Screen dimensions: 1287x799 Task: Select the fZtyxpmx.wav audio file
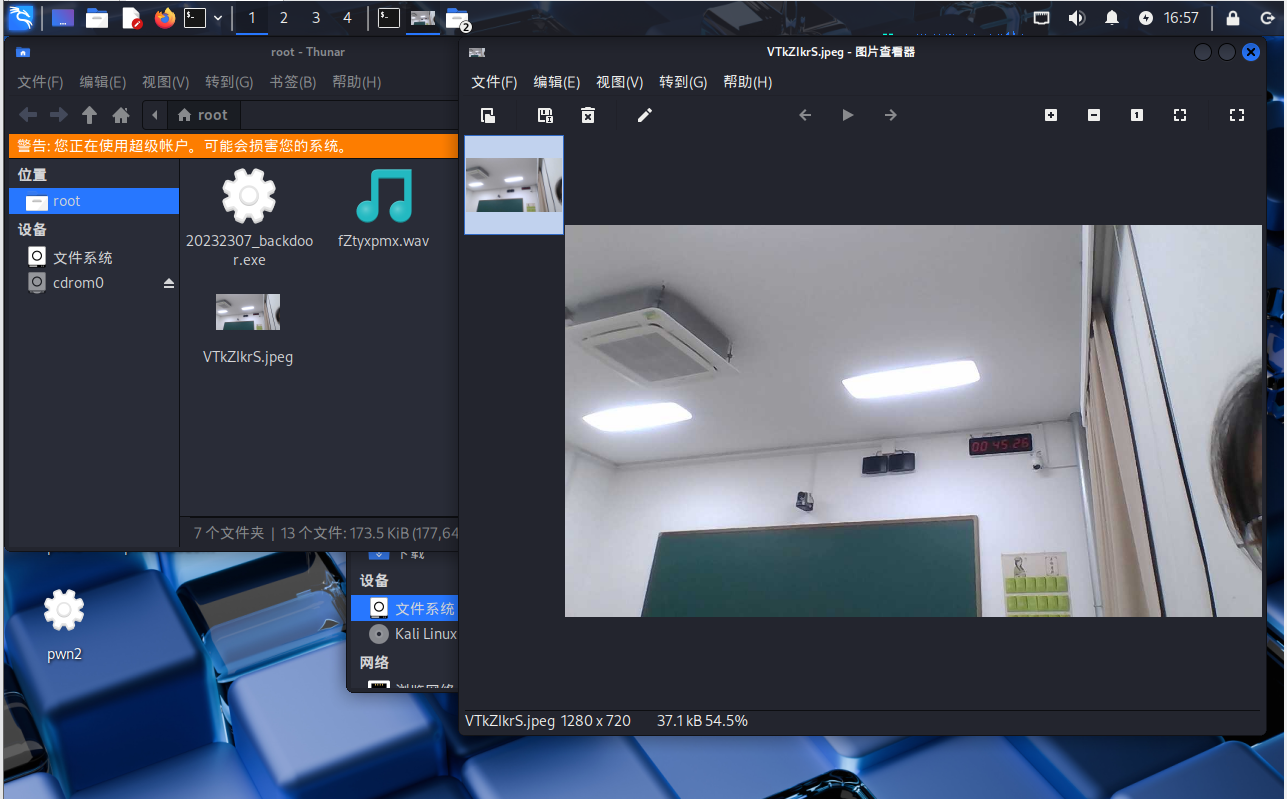[384, 210]
